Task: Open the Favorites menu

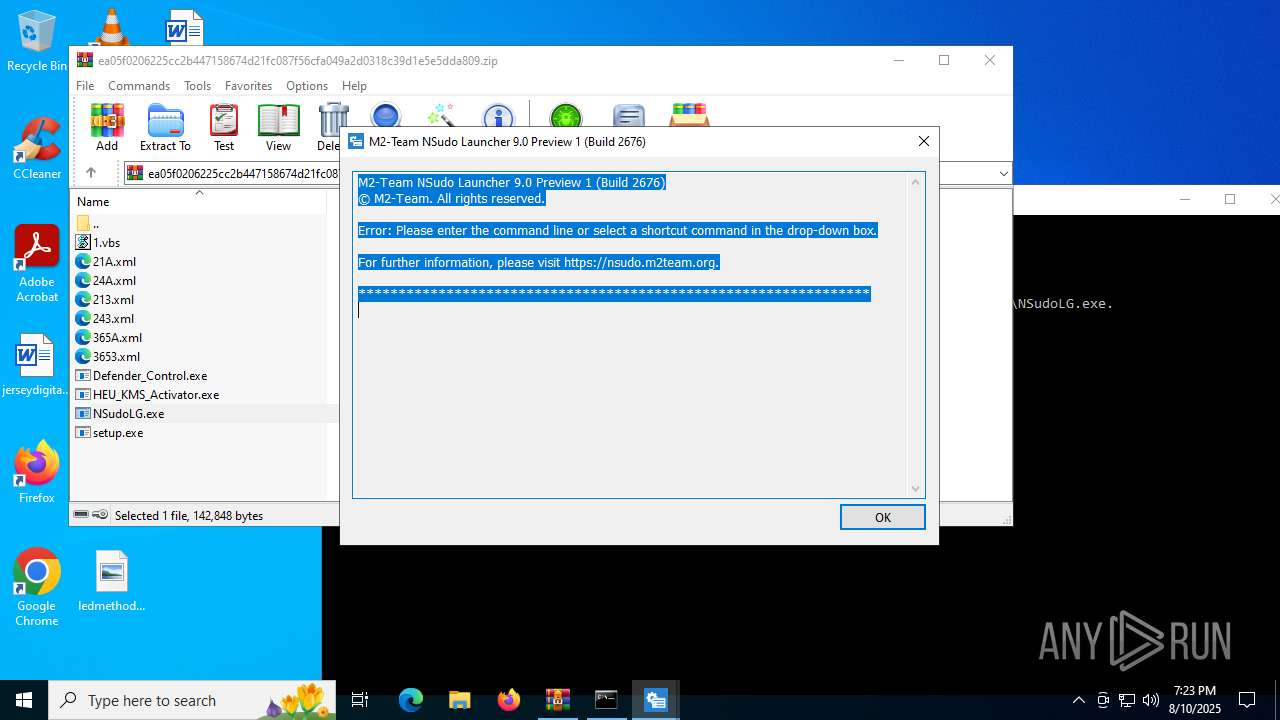Action: coord(248,86)
